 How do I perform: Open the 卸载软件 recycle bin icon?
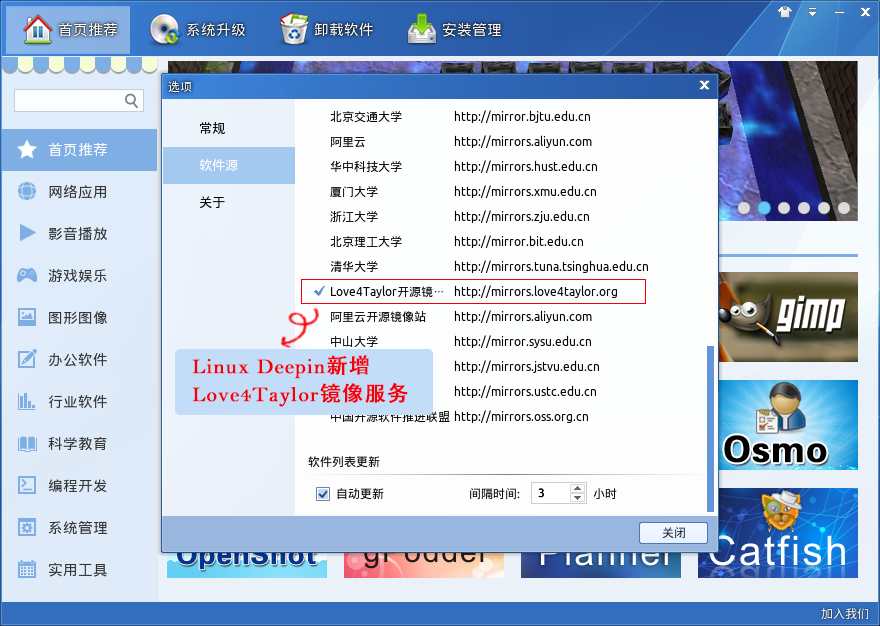click(x=294, y=29)
